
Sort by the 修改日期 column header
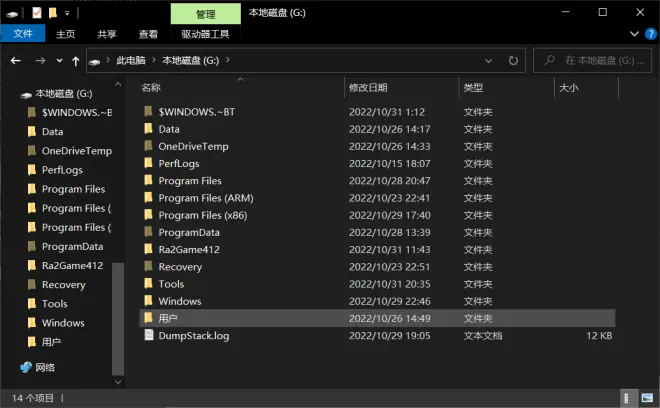pyautogui.click(x=368, y=88)
